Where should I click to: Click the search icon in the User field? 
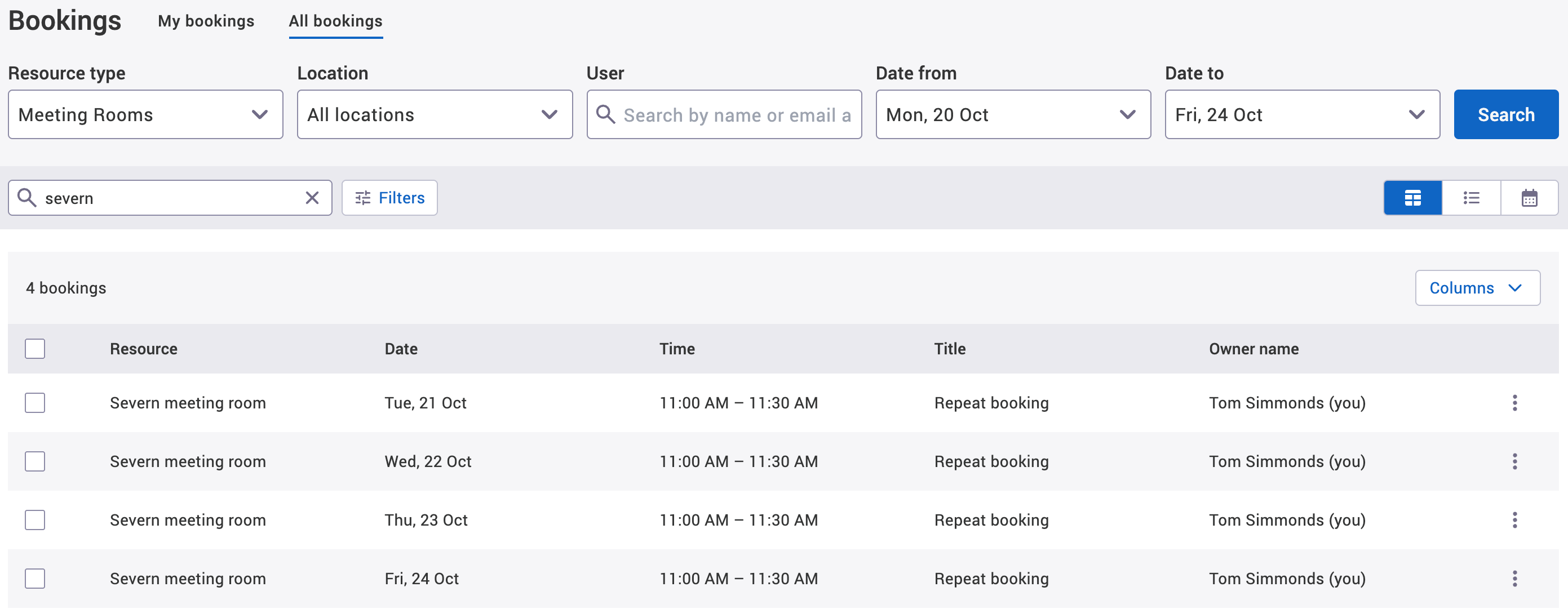606,114
